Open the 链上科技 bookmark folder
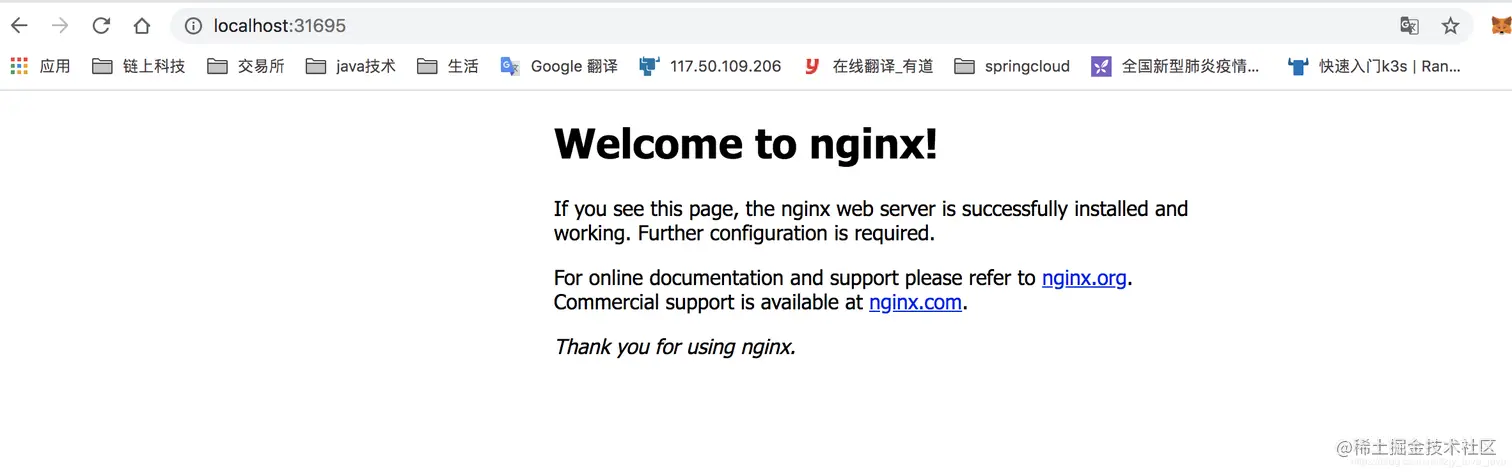1512x473 pixels. 138,66
